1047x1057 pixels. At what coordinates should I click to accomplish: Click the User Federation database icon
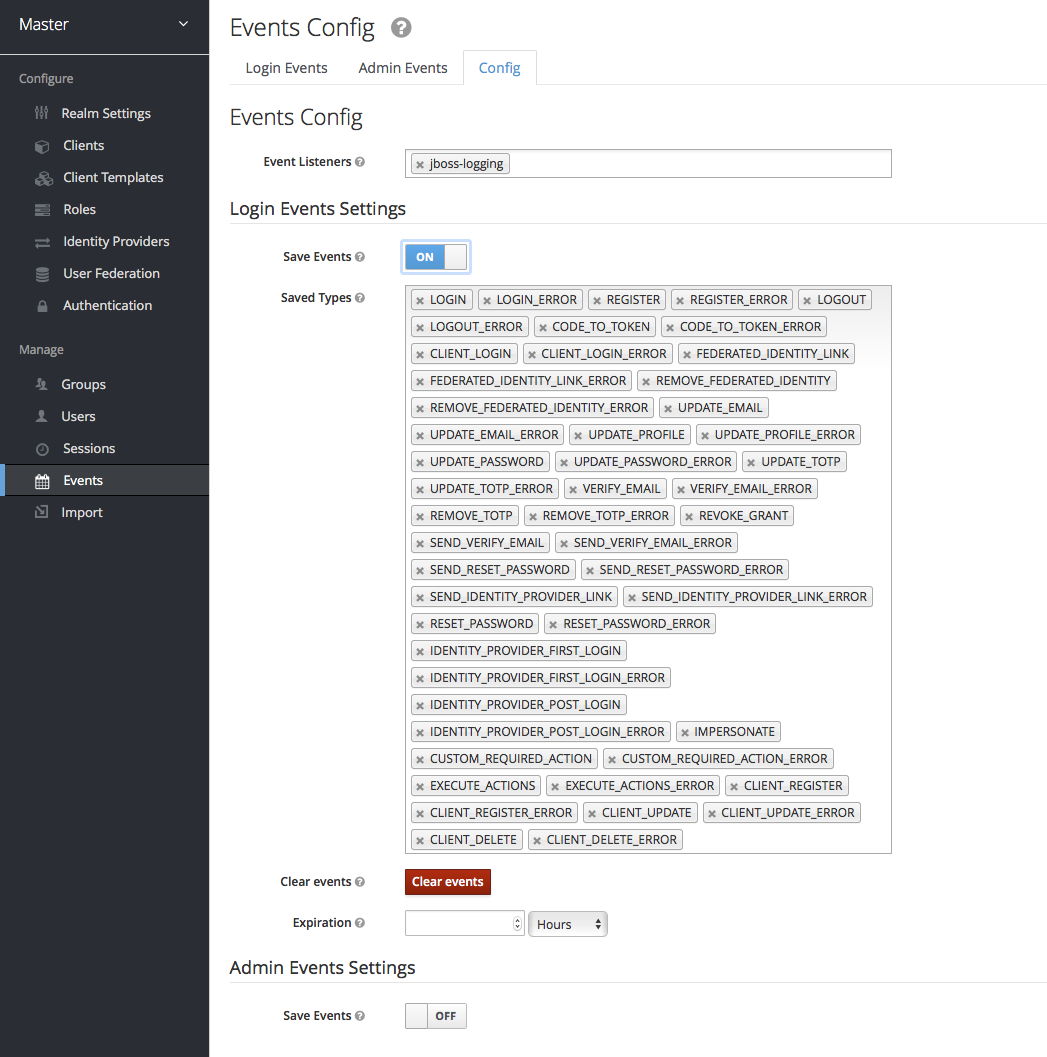pos(42,274)
